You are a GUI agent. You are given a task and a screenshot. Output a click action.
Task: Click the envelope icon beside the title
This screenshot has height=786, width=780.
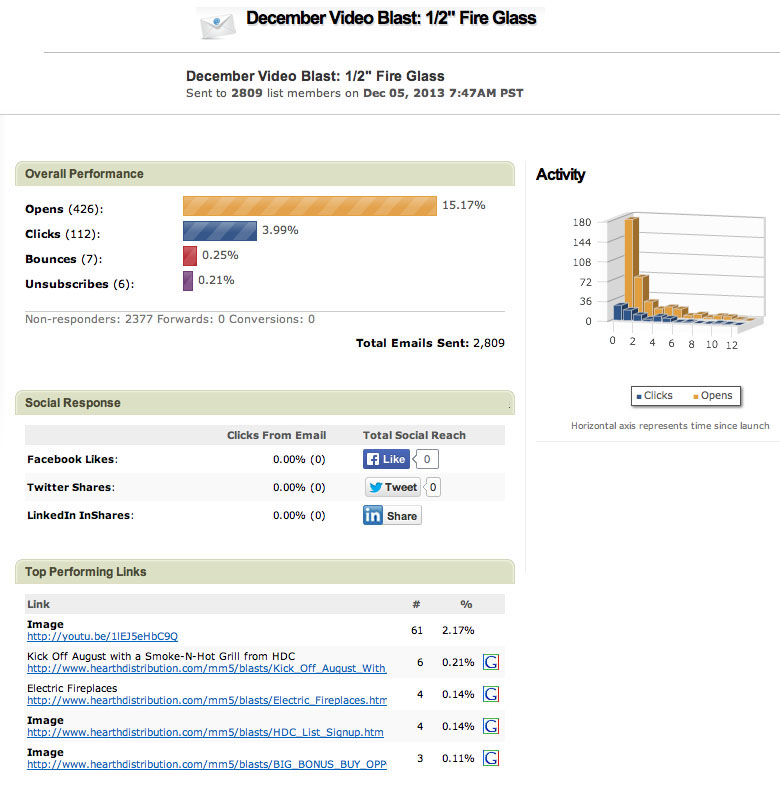point(216,25)
